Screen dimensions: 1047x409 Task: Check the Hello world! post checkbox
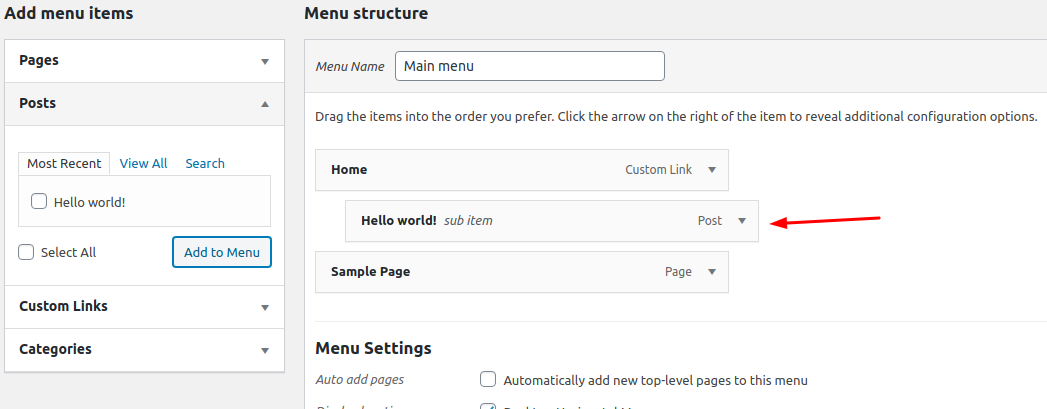point(39,201)
